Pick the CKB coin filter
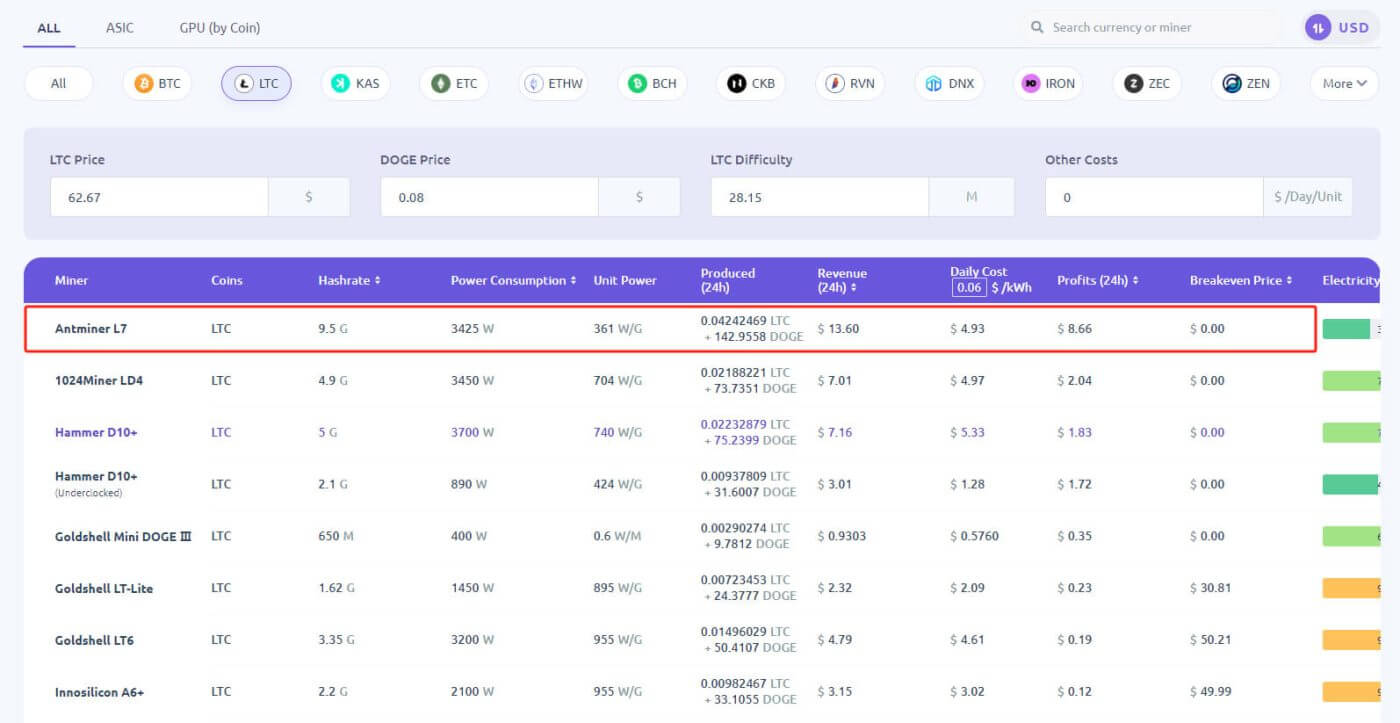Image resolution: width=1400 pixels, height=723 pixels. [750, 84]
